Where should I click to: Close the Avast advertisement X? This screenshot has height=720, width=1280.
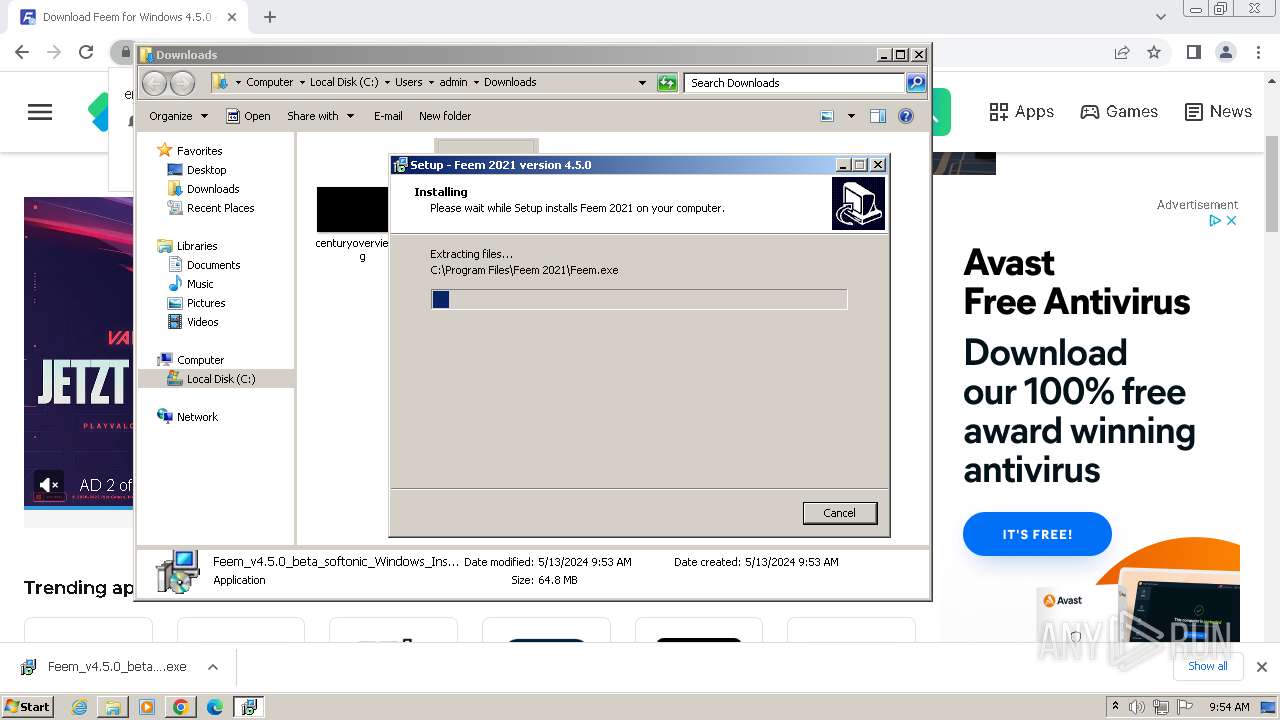1232,220
